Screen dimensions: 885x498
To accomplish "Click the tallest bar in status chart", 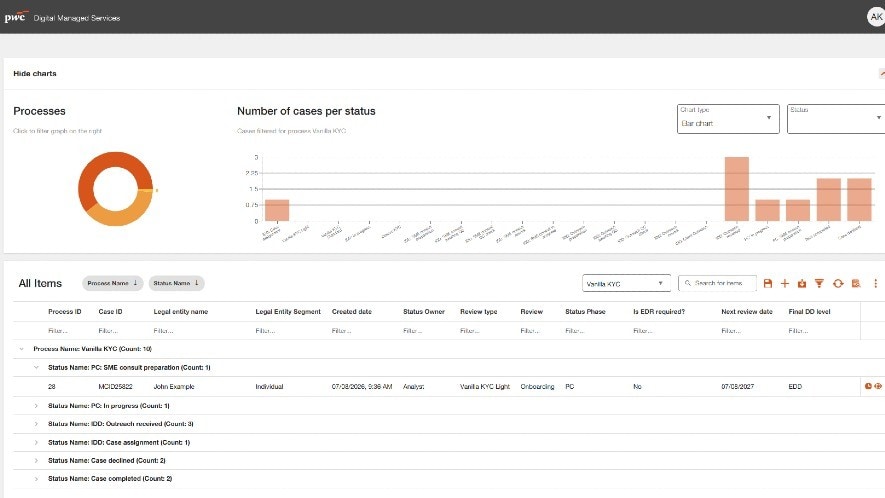I will click(737, 189).
